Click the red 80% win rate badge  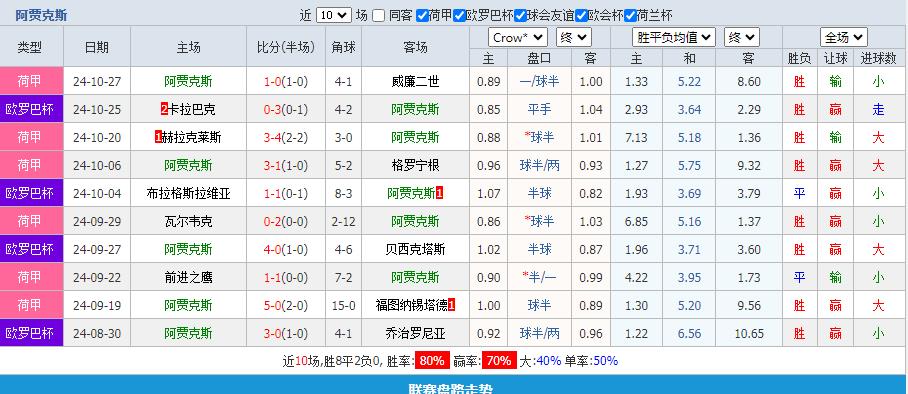[432, 361]
